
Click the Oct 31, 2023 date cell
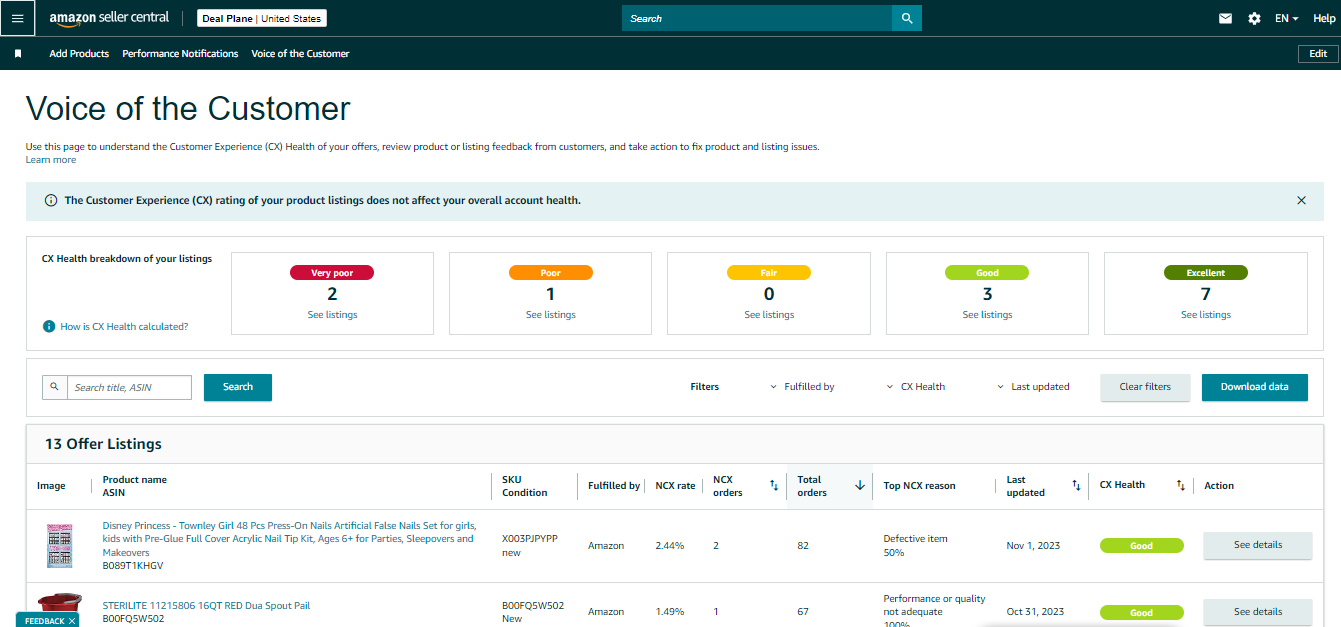(x=1035, y=612)
